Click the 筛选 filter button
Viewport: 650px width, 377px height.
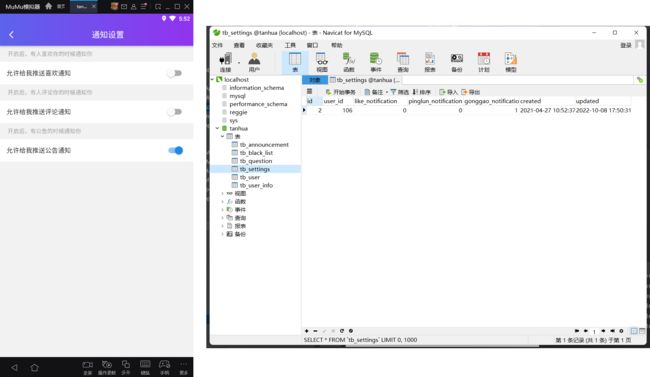coord(400,92)
